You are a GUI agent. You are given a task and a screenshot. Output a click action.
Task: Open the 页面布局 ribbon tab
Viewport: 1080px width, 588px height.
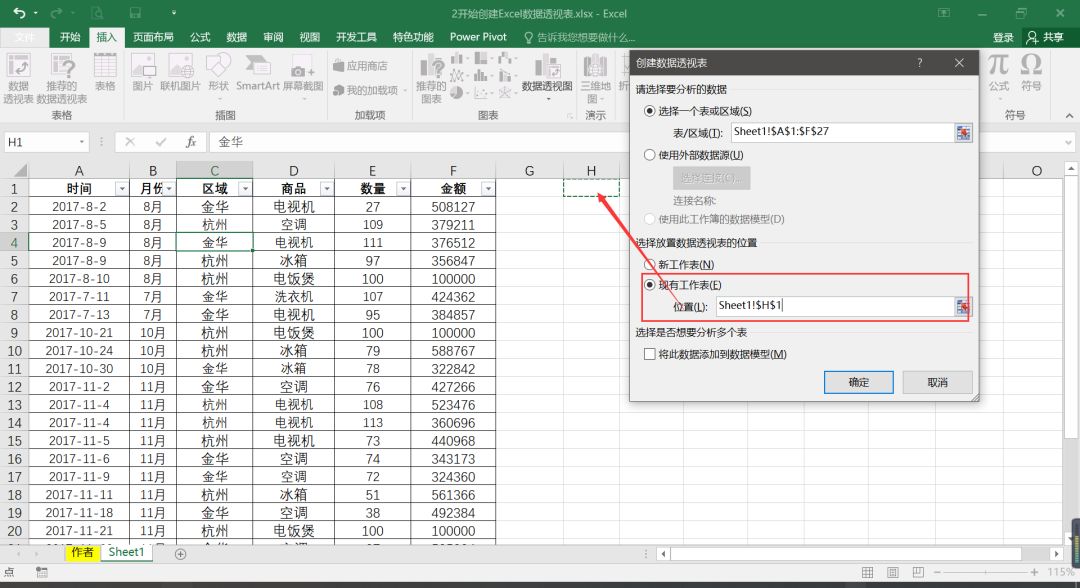click(x=153, y=37)
